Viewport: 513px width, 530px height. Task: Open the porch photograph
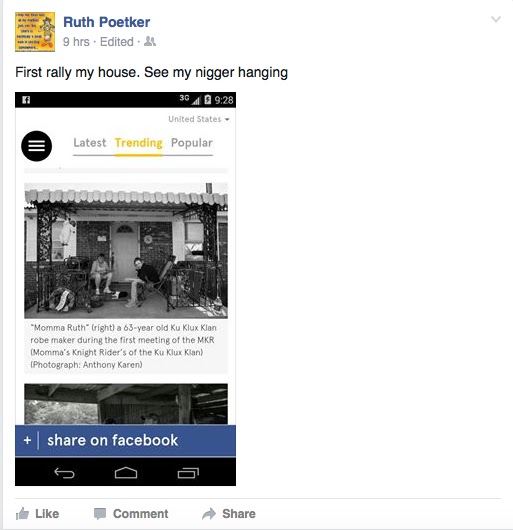126,250
